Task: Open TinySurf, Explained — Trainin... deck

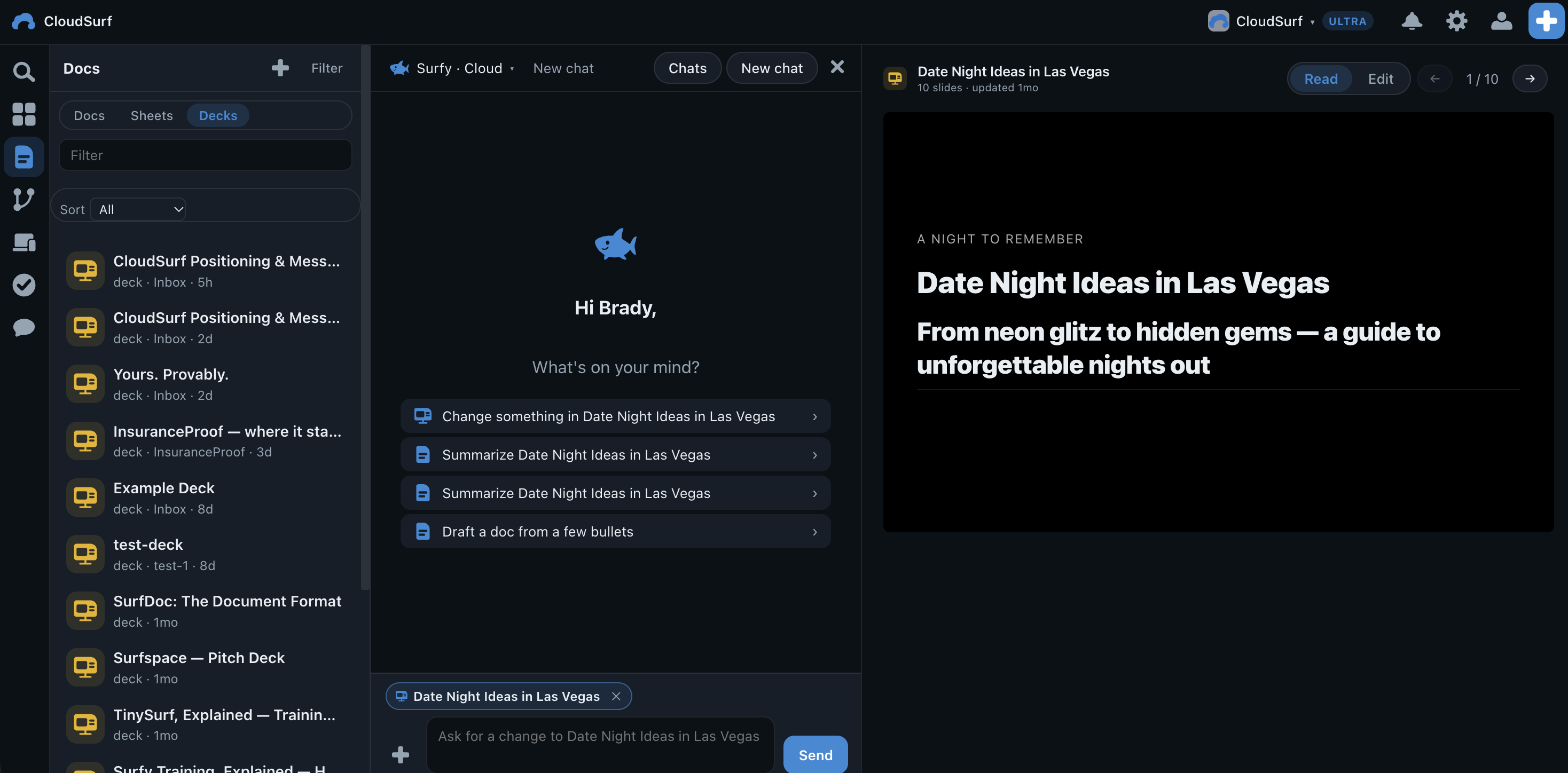Action: [206, 724]
